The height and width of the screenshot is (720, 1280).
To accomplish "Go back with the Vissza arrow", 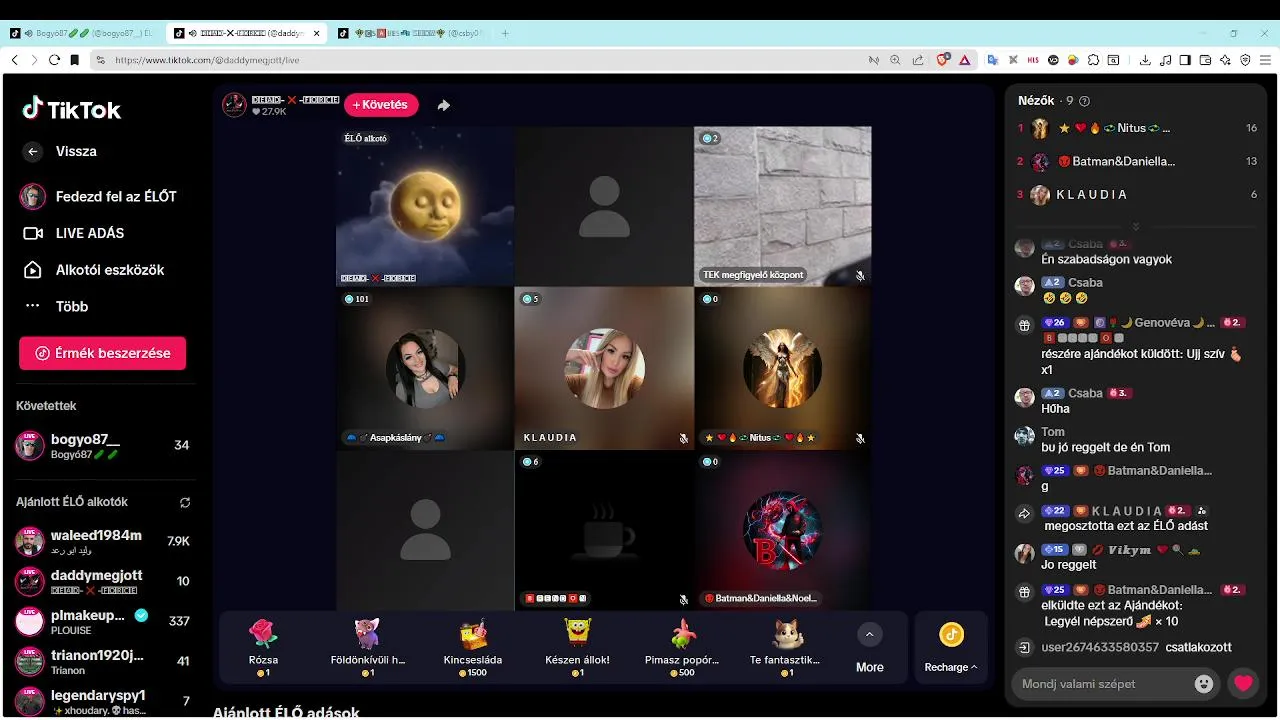I will [x=33, y=152].
